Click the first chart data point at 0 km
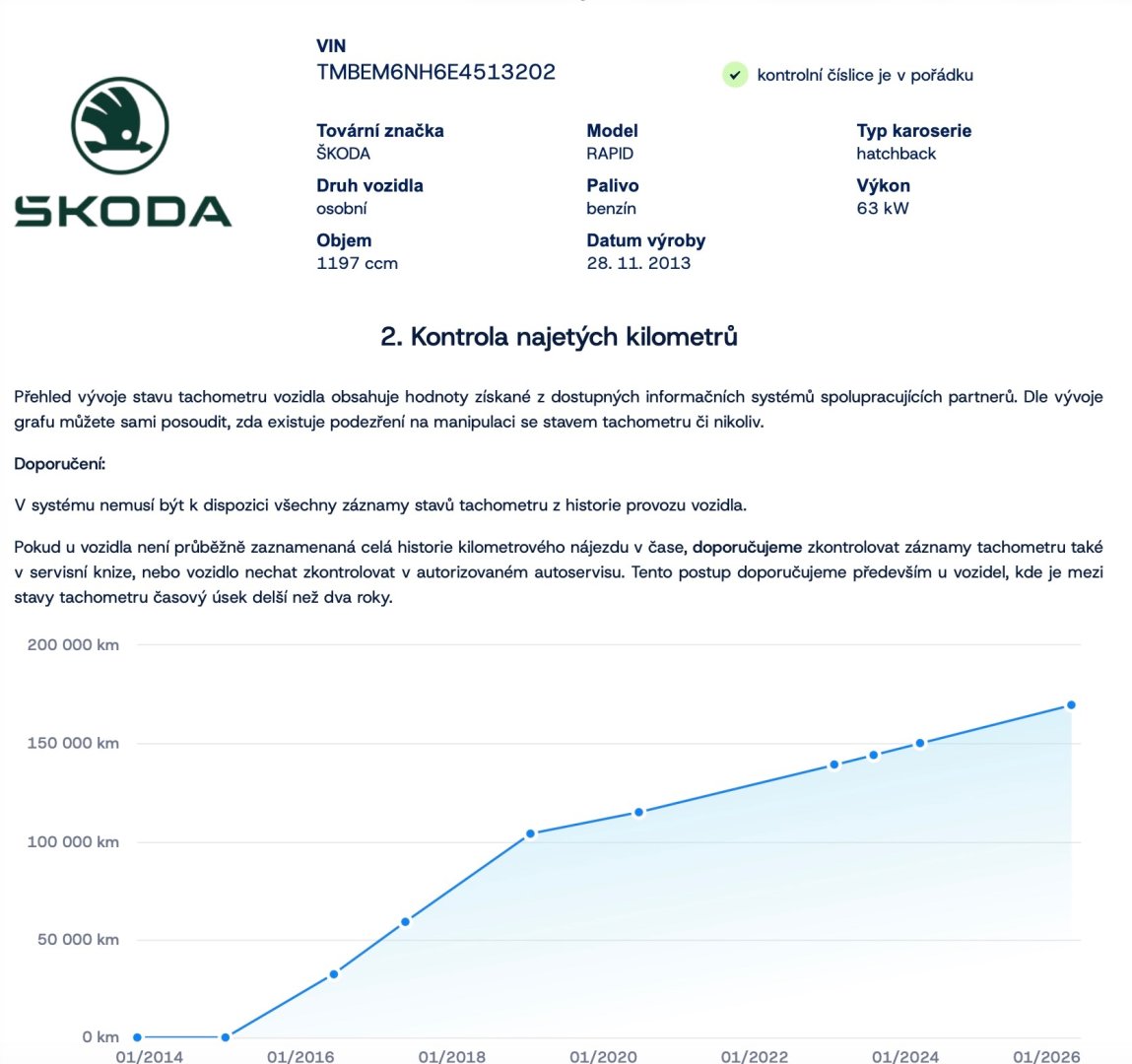Image resolution: width=1132 pixels, height=1064 pixels. (137, 1036)
